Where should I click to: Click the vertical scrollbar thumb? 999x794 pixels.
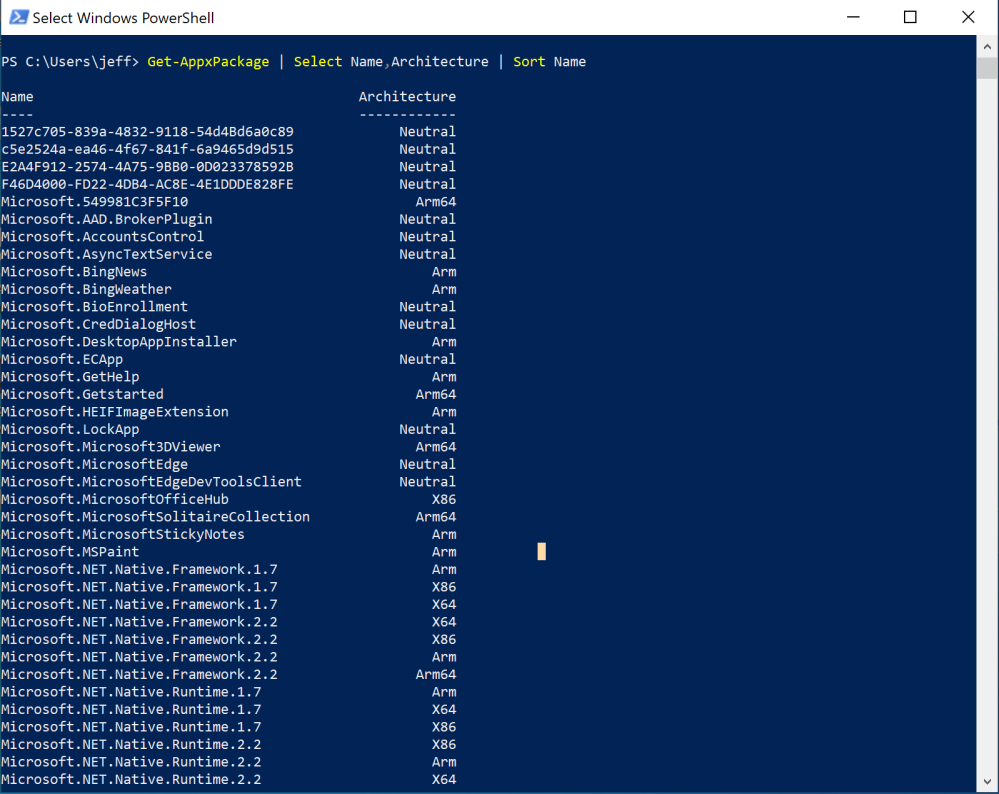point(986,68)
